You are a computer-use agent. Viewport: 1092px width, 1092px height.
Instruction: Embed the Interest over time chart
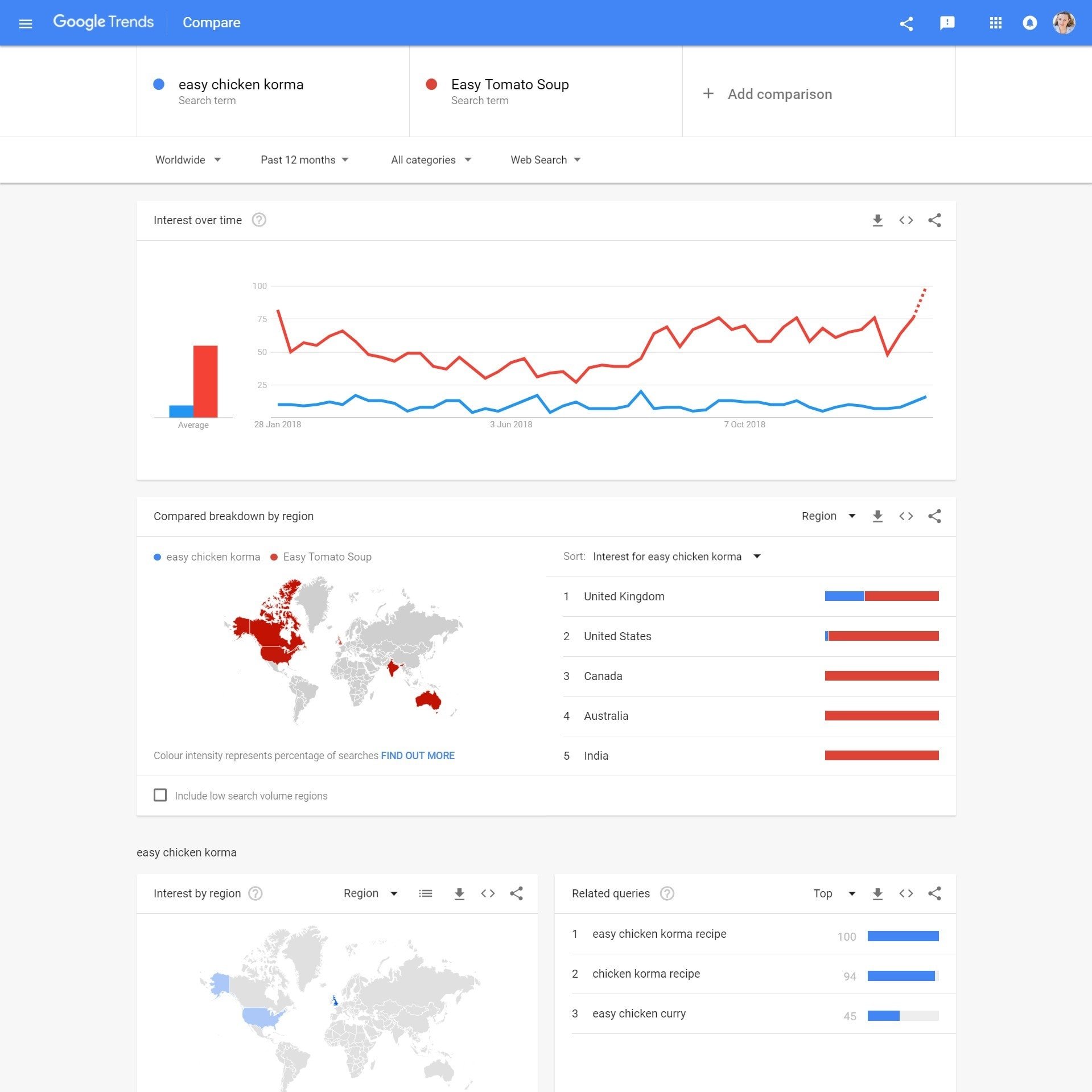point(906,220)
